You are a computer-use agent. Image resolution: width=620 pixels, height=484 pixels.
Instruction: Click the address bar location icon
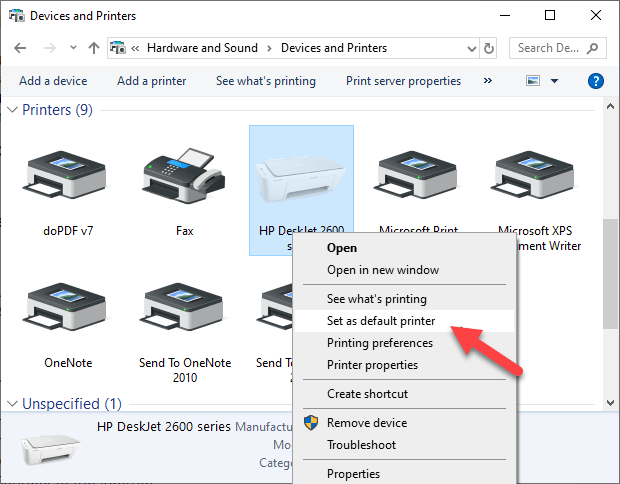[x=118, y=48]
